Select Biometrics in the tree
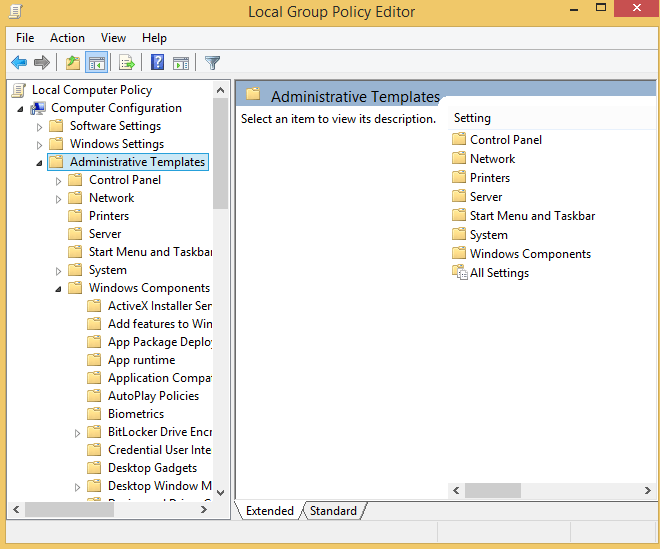 (x=135, y=414)
